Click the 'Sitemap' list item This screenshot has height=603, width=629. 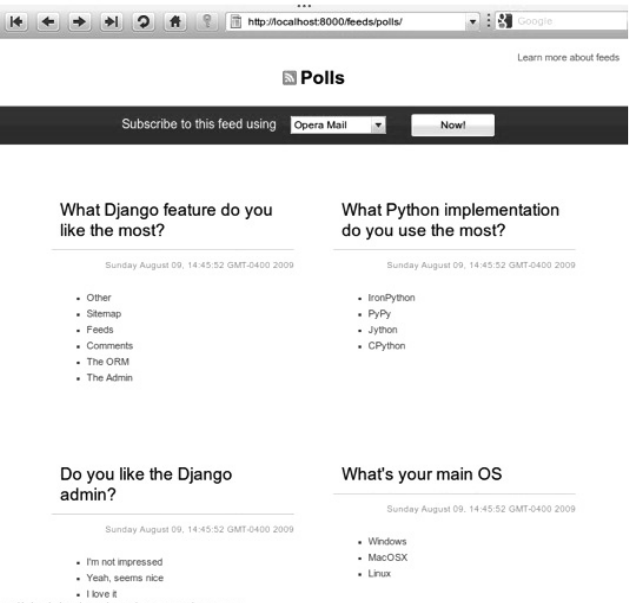(104, 314)
